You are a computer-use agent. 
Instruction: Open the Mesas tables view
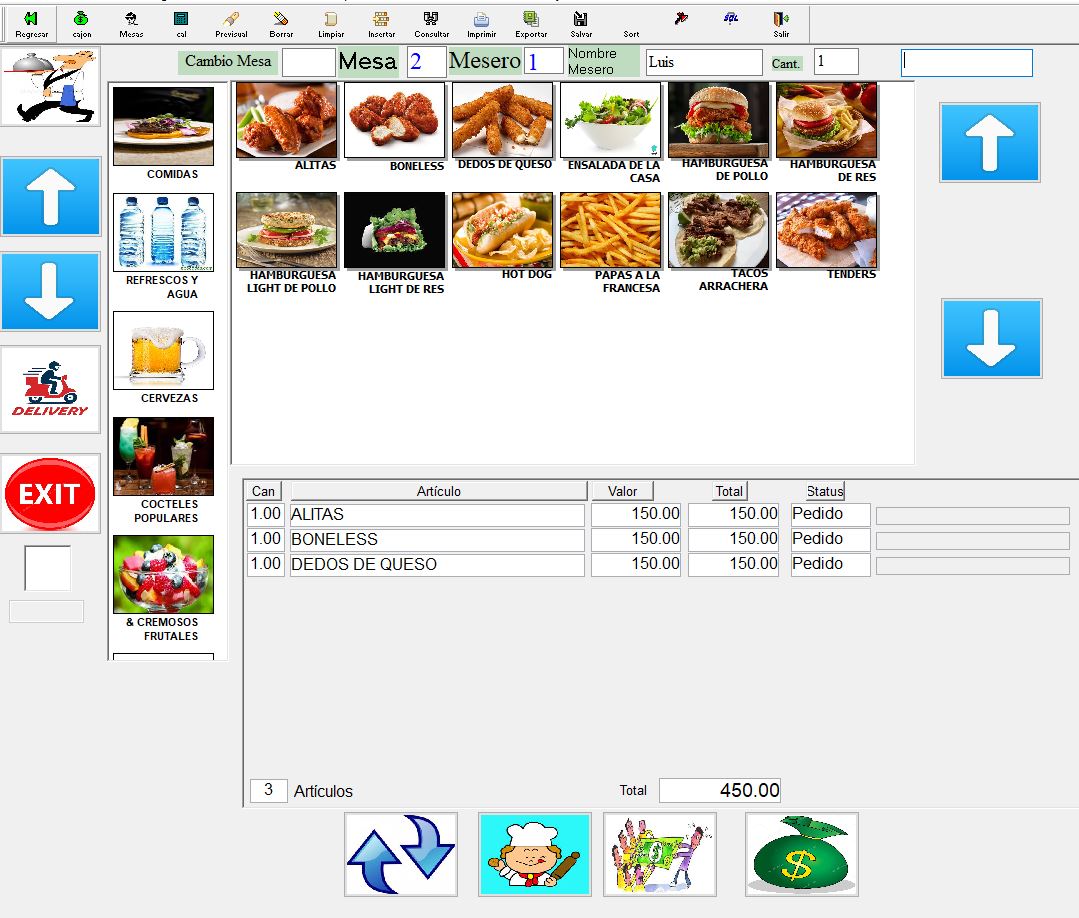pos(131,24)
